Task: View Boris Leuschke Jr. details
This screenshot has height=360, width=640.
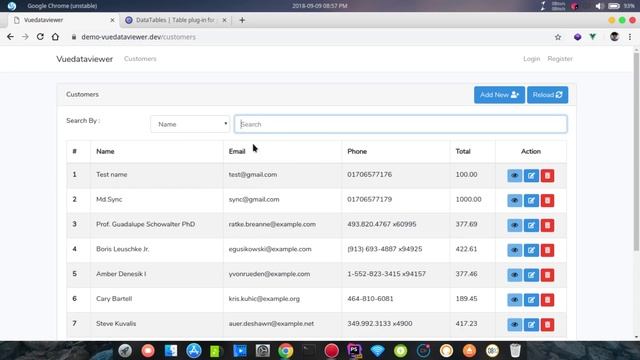Action: (514, 250)
